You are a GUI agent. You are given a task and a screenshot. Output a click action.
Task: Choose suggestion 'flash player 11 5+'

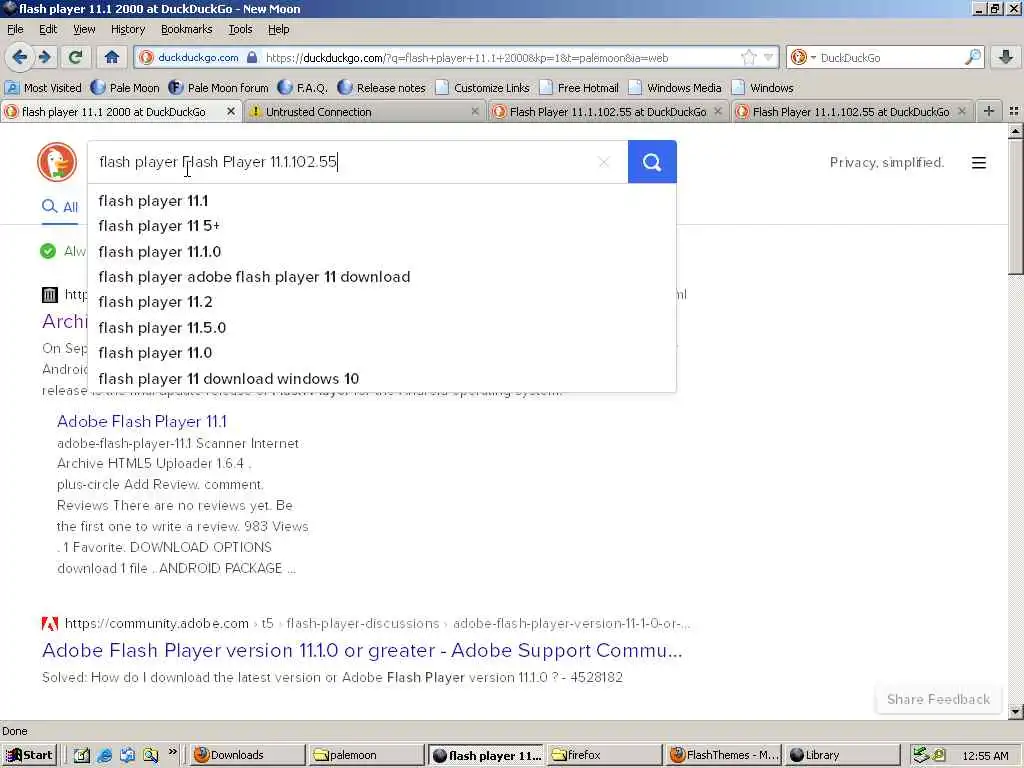click(x=381, y=226)
